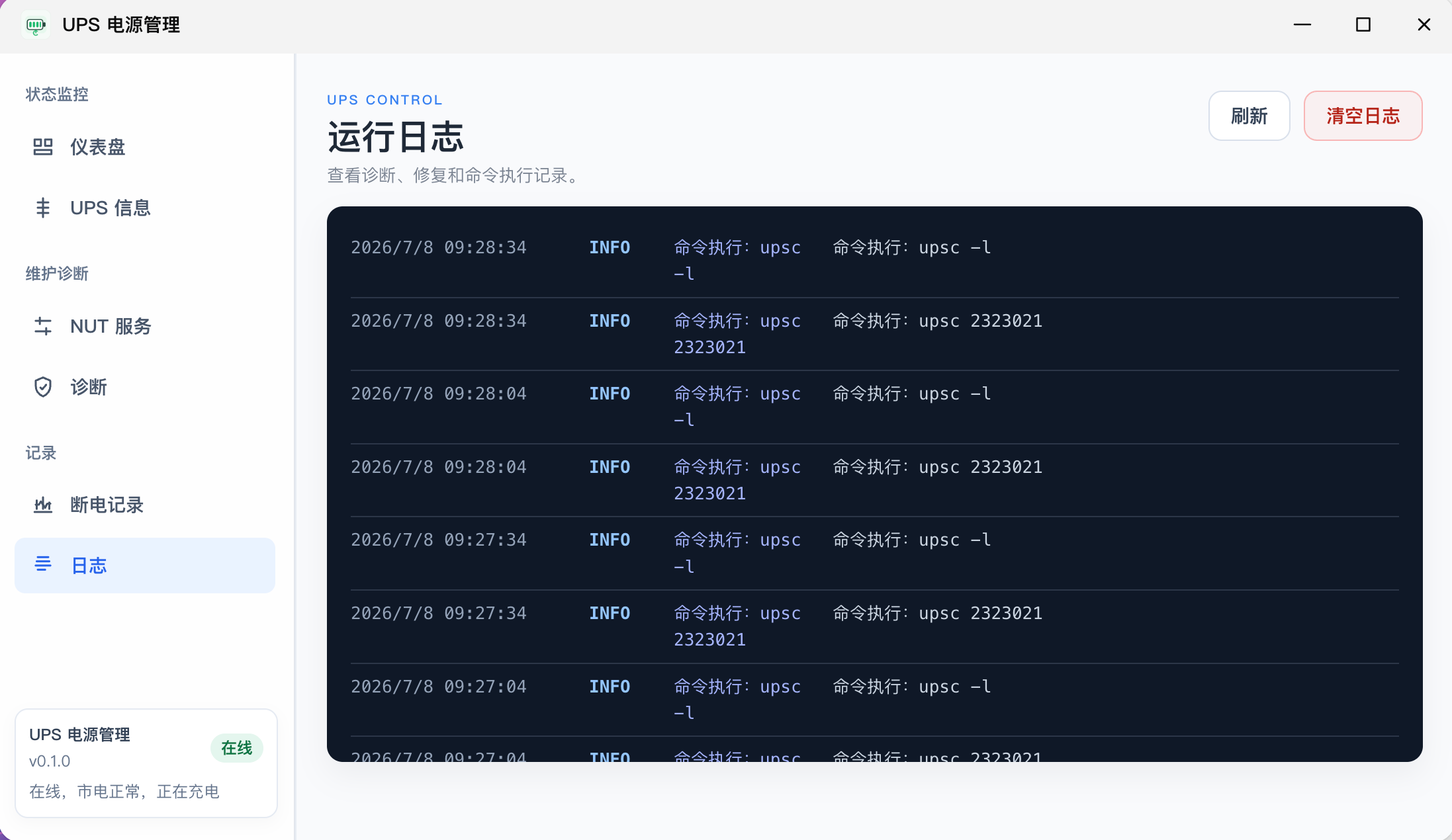Switch to the 诊断 page
The image size is (1452, 840).
pos(145,387)
